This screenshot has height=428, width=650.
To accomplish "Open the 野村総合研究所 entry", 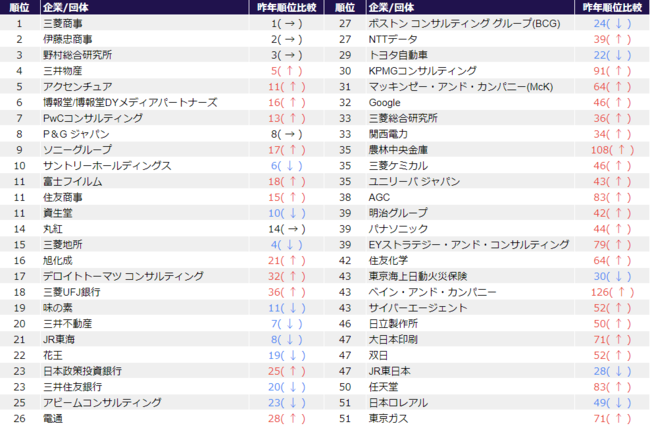I will click(x=78, y=55).
